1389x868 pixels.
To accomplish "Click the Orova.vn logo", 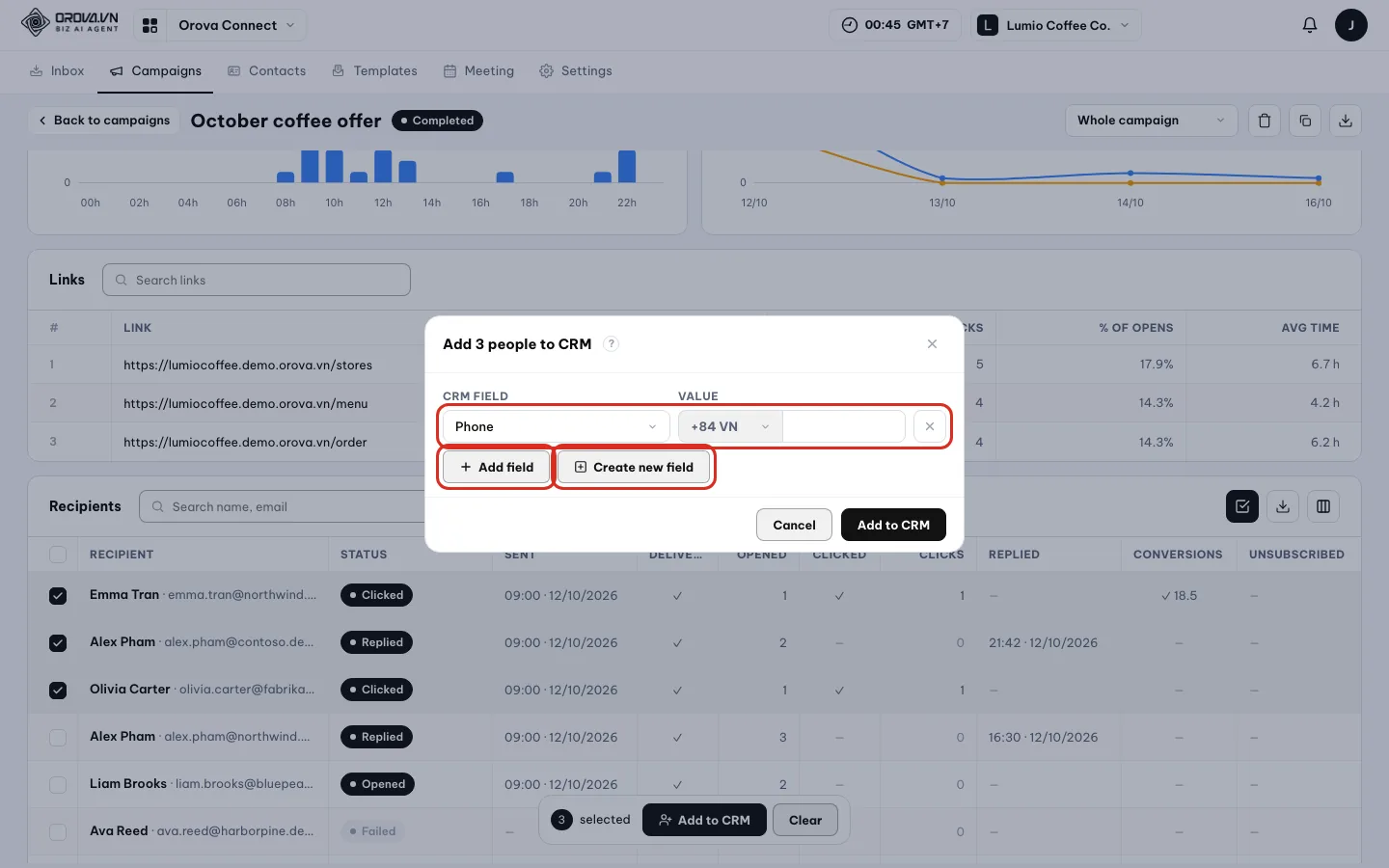I will pos(70,22).
